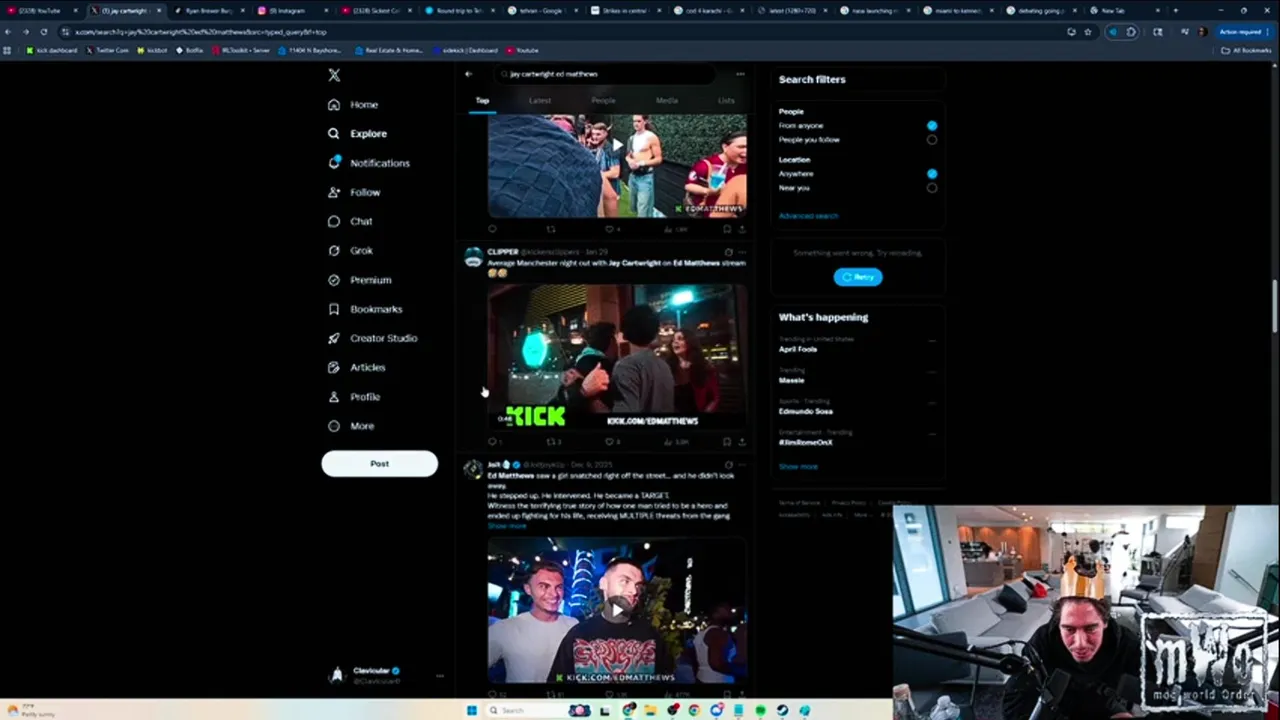Switch to the Latest search tab
1280x720 pixels.
[x=540, y=101]
